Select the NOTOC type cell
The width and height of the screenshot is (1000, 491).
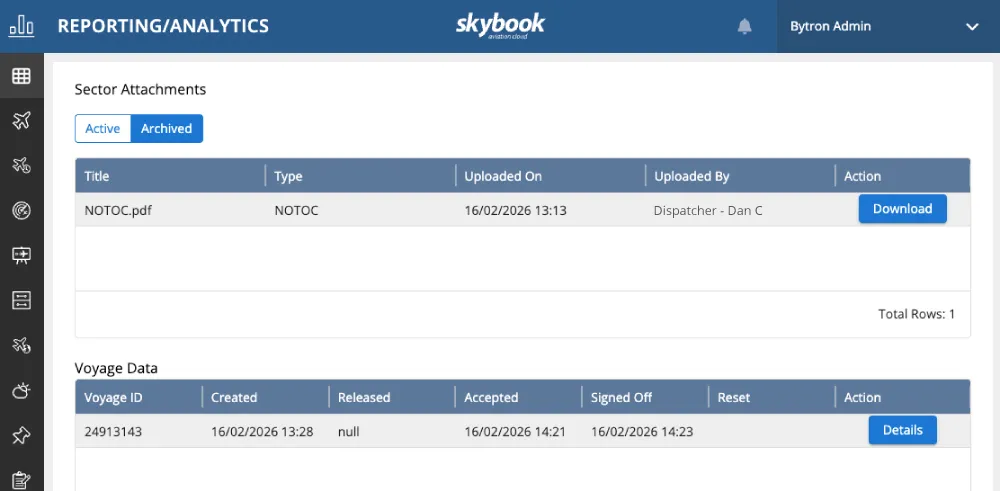(x=296, y=210)
